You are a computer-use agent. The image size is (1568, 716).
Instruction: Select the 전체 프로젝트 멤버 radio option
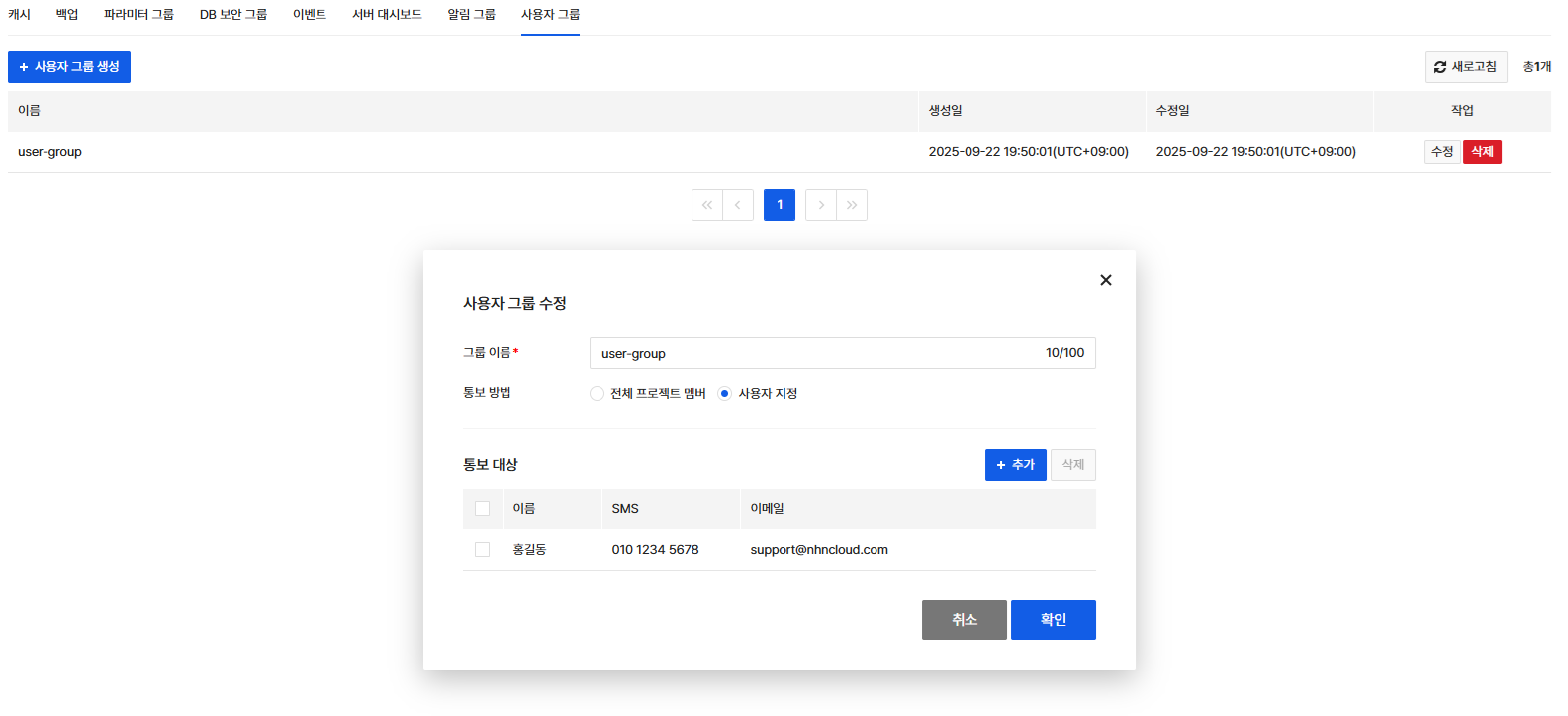coord(597,394)
